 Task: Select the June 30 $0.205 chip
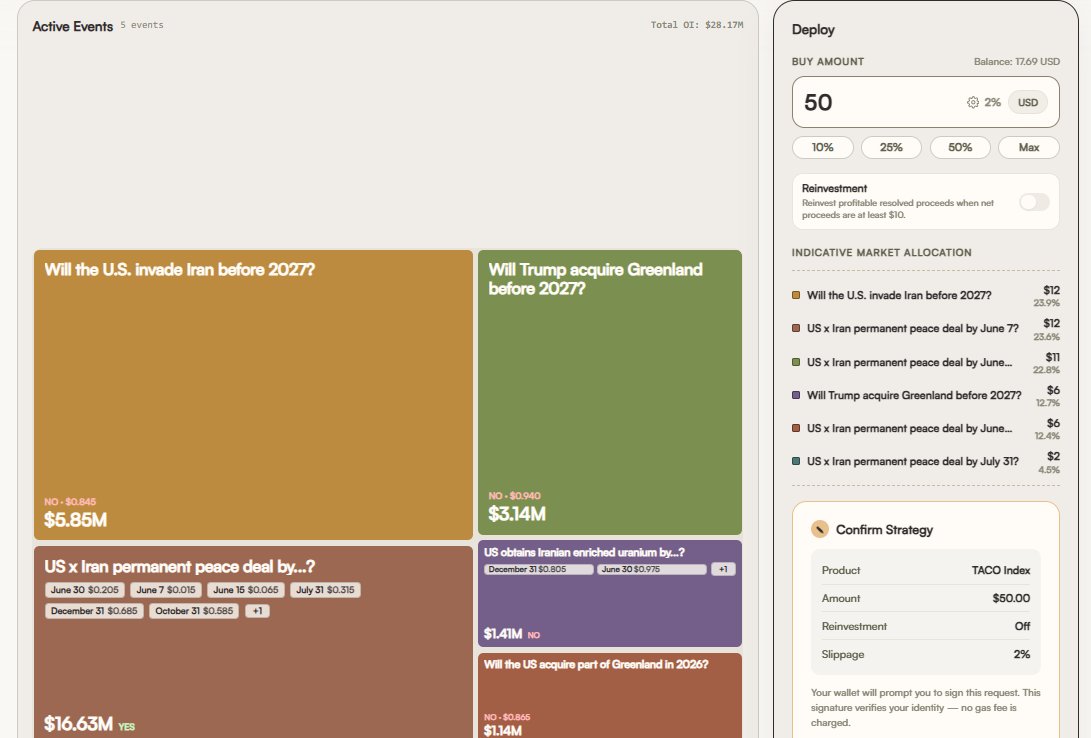point(85,590)
